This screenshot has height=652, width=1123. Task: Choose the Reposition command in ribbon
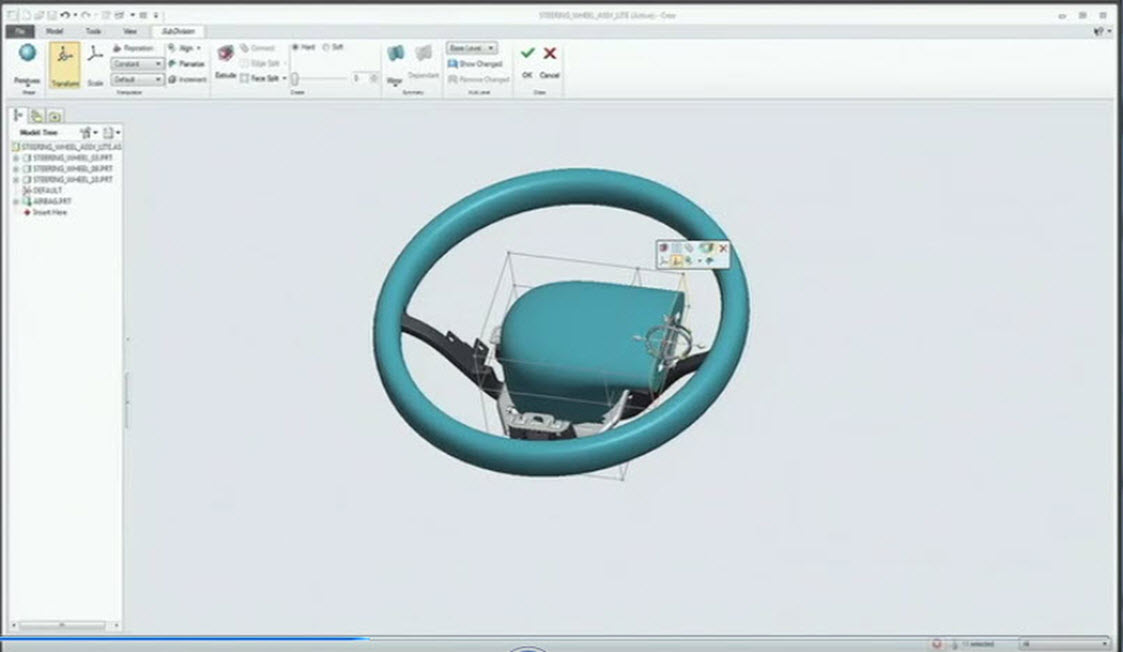pyautogui.click(x=133, y=48)
